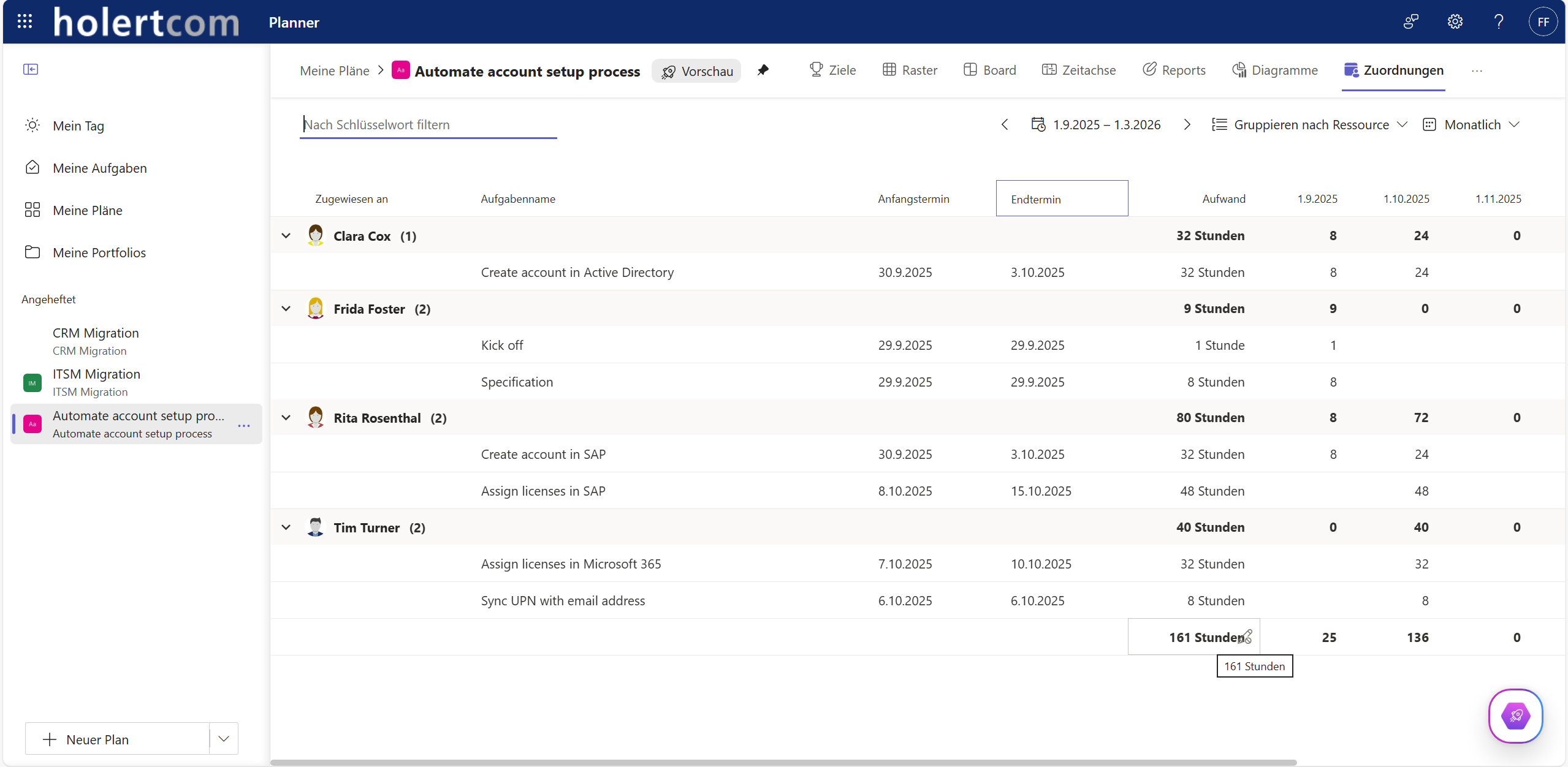Open Planner settings via the gear icon
Viewport: 1568px width, 767px height.
(x=1455, y=21)
